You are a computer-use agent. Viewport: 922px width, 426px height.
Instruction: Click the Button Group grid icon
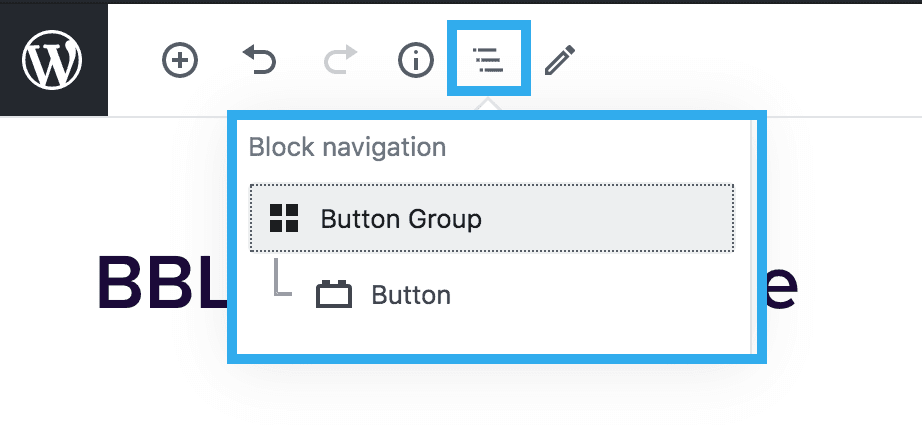(x=285, y=218)
